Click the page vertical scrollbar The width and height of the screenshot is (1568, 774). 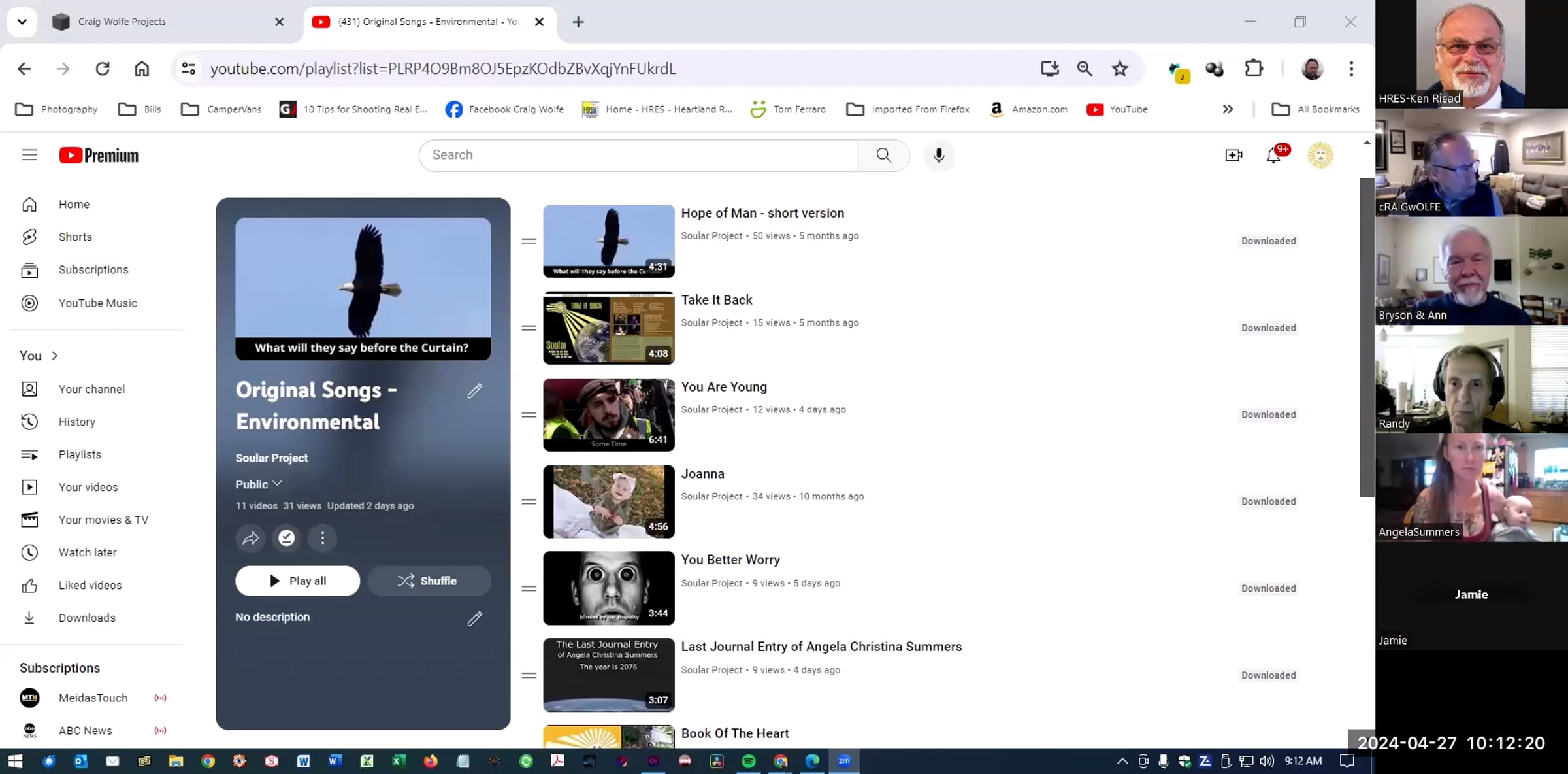click(1367, 337)
